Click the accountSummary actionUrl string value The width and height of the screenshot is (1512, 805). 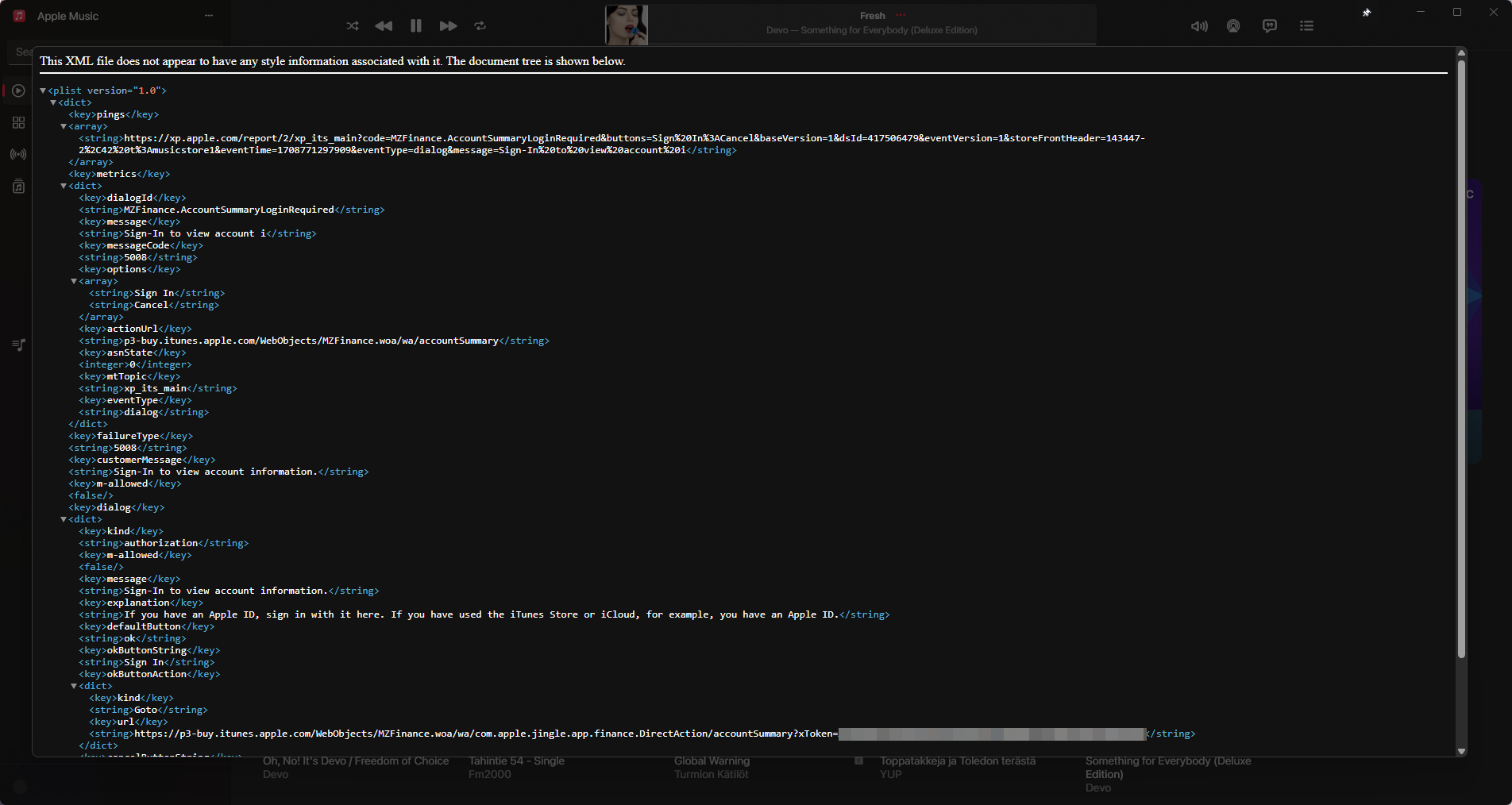311,341
